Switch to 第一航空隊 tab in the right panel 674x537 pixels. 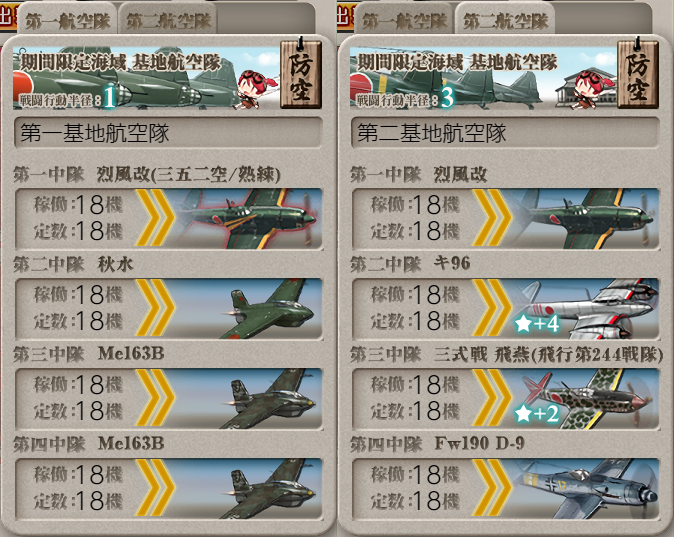pos(404,20)
